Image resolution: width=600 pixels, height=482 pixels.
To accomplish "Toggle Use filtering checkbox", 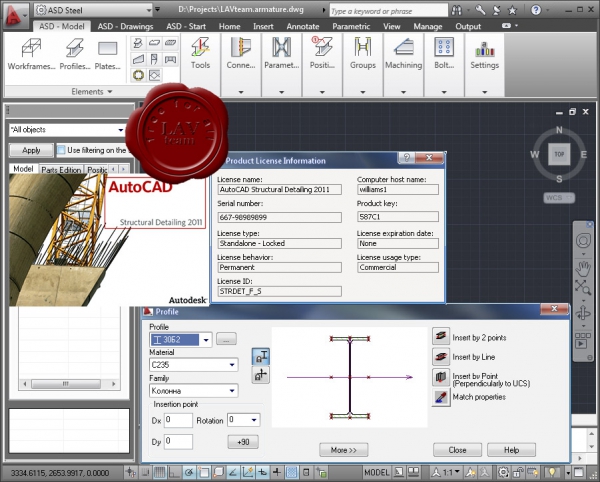I will tap(61, 150).
